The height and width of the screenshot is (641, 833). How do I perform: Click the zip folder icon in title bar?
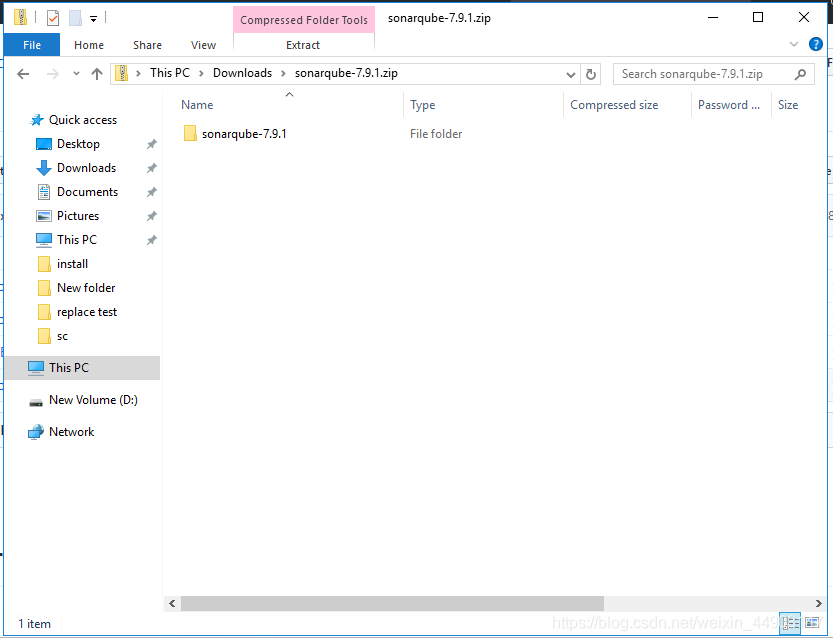[x=20, y=18]
